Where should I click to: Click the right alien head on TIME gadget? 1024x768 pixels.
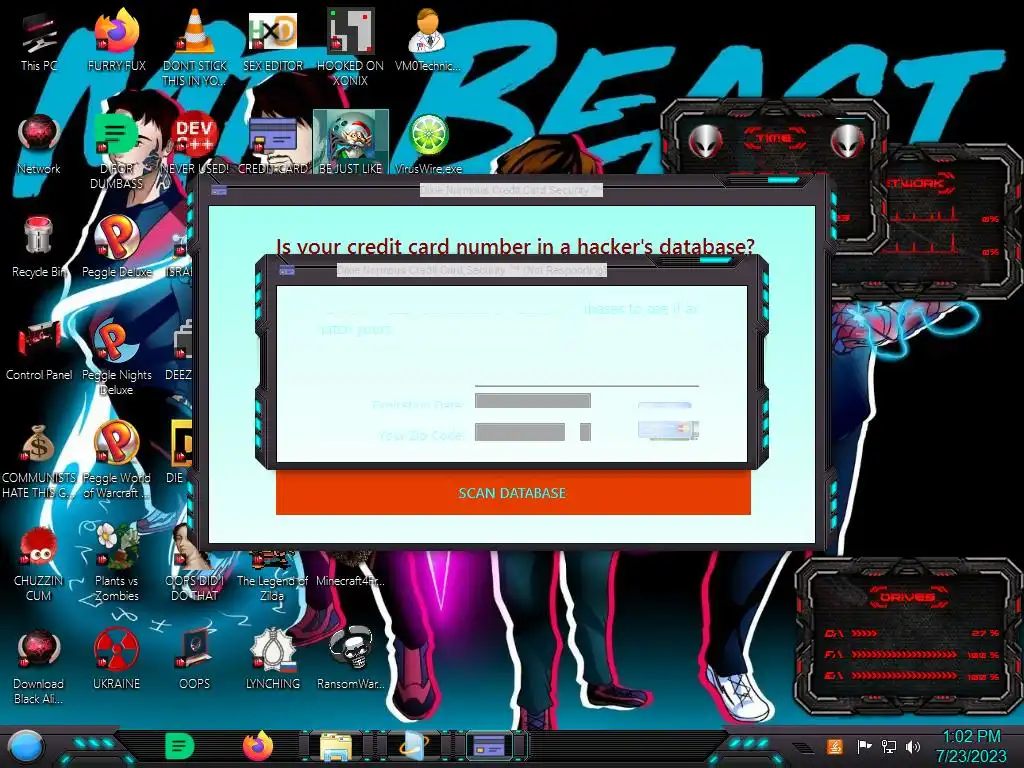[848, 140]
